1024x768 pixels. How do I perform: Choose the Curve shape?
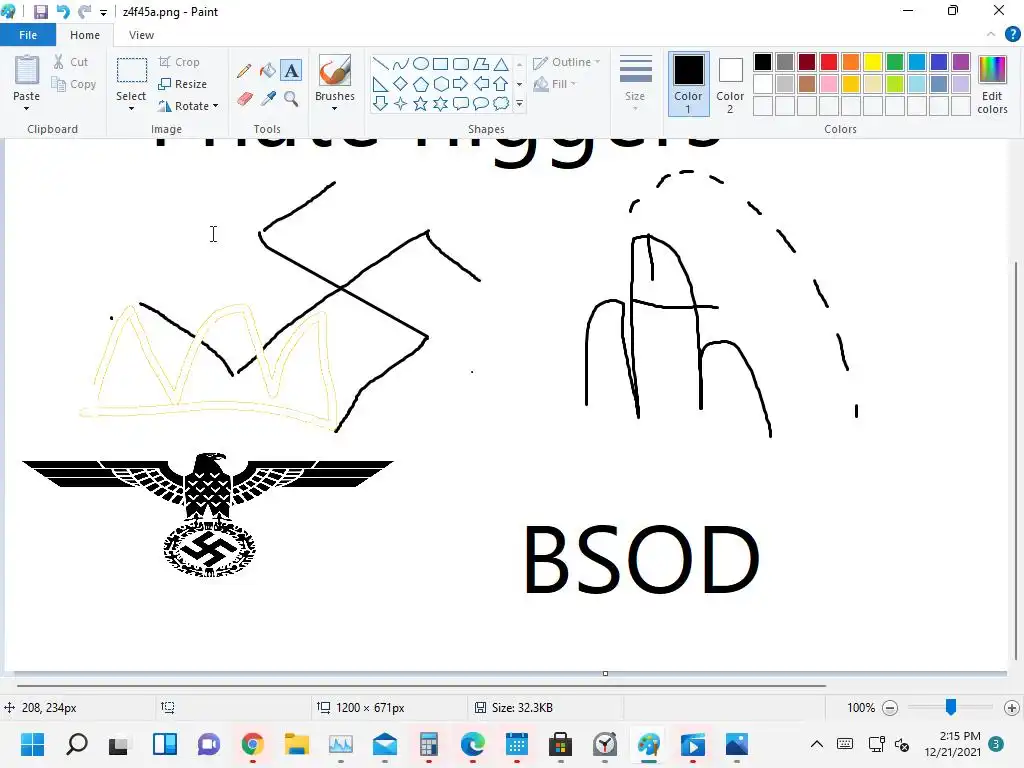(x=400, y=64)
